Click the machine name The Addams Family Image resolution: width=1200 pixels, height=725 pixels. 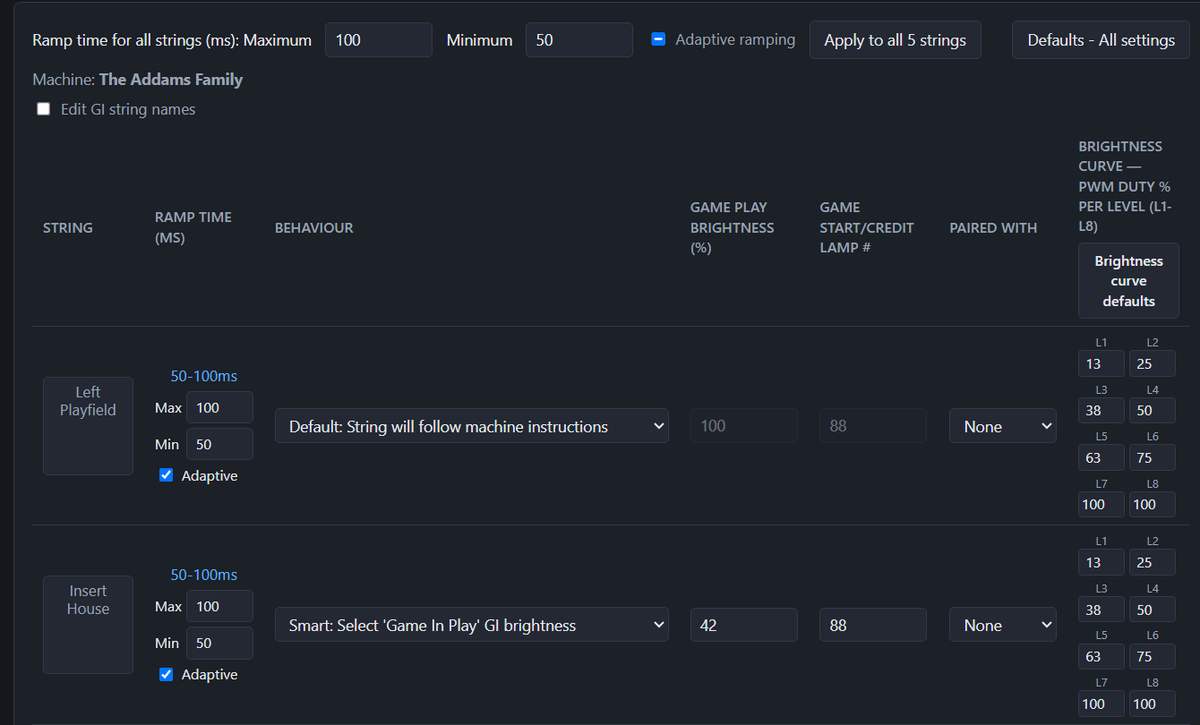(x=171, y=79)
